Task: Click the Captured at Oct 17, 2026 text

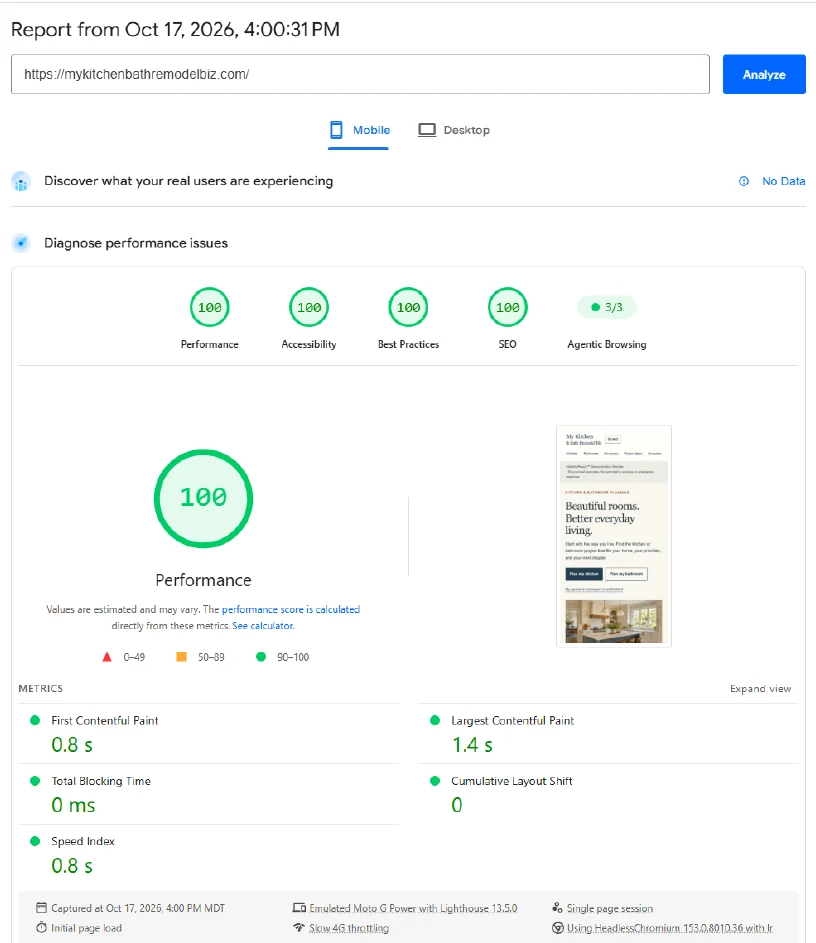Action: pyautogui.click(x=138, y=908)
